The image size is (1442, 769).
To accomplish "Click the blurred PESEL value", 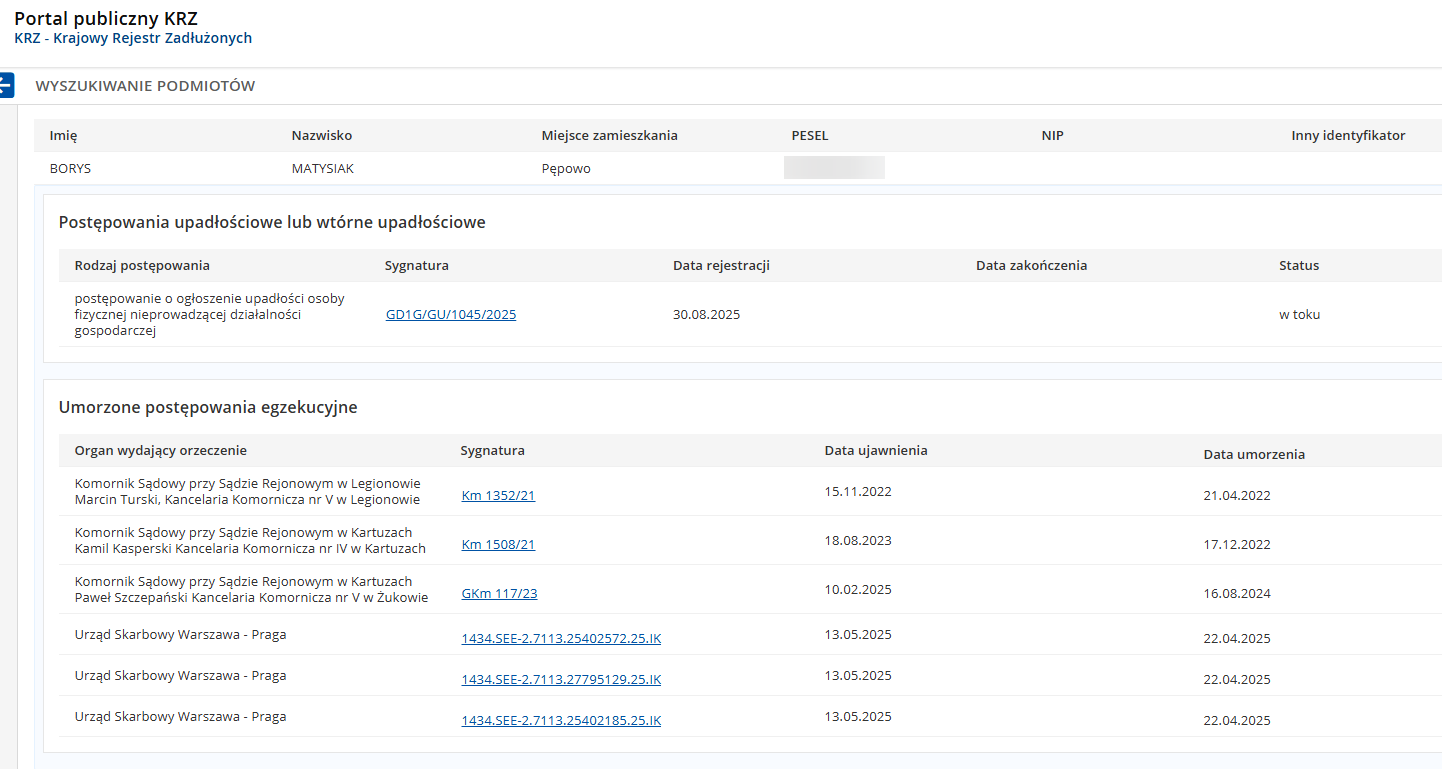I will 834,168.
